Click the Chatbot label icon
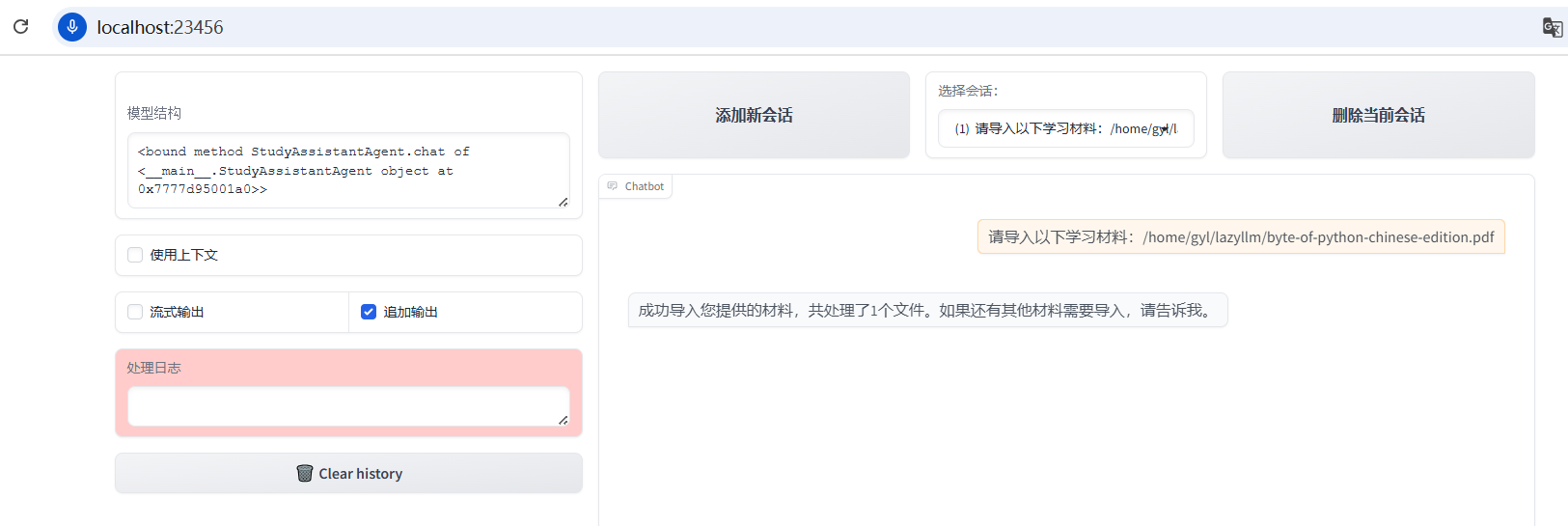The image size is (1568, 526). [x=612, y=186]
